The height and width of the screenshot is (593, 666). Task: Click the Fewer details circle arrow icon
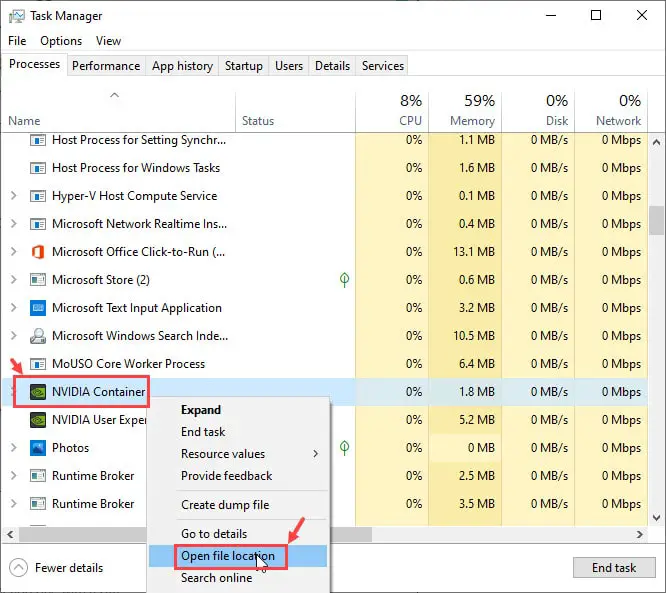point(18,568)
